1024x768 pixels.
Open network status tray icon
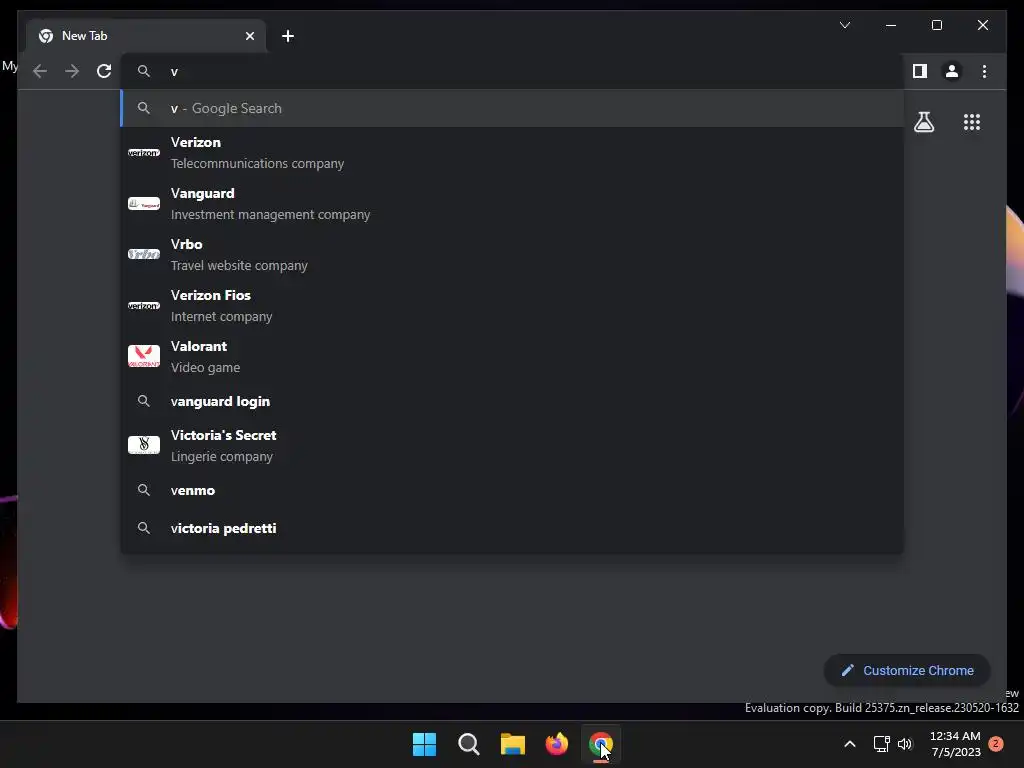click(882, 744)
